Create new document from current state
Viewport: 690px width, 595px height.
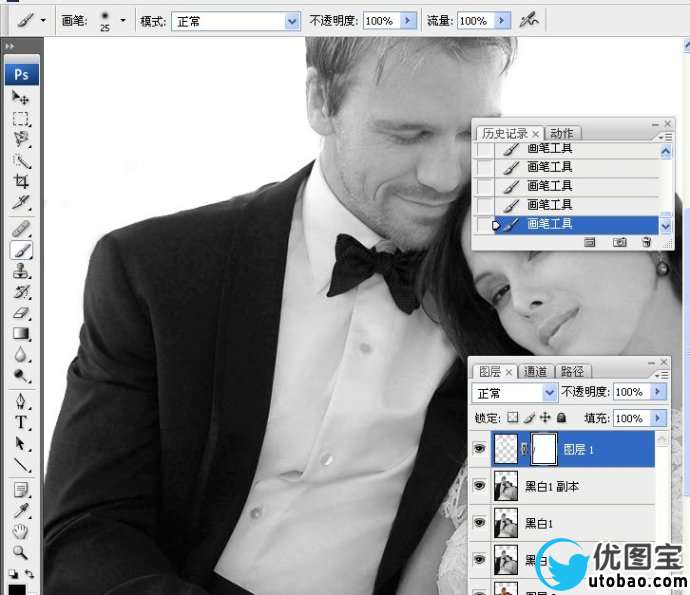tap(589, 242)
